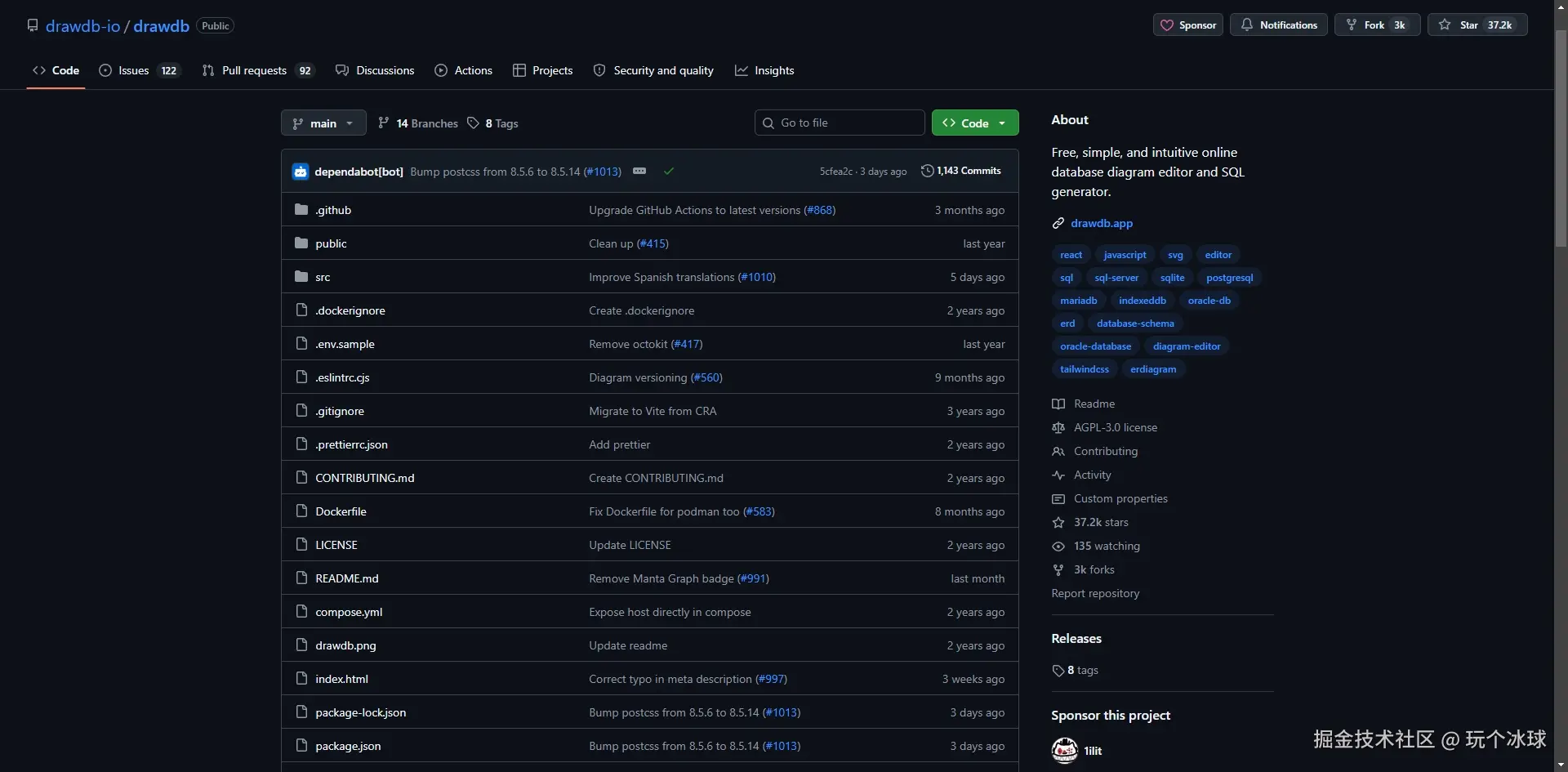Click the eye icon beside 135 watching

click(1058, 546)
